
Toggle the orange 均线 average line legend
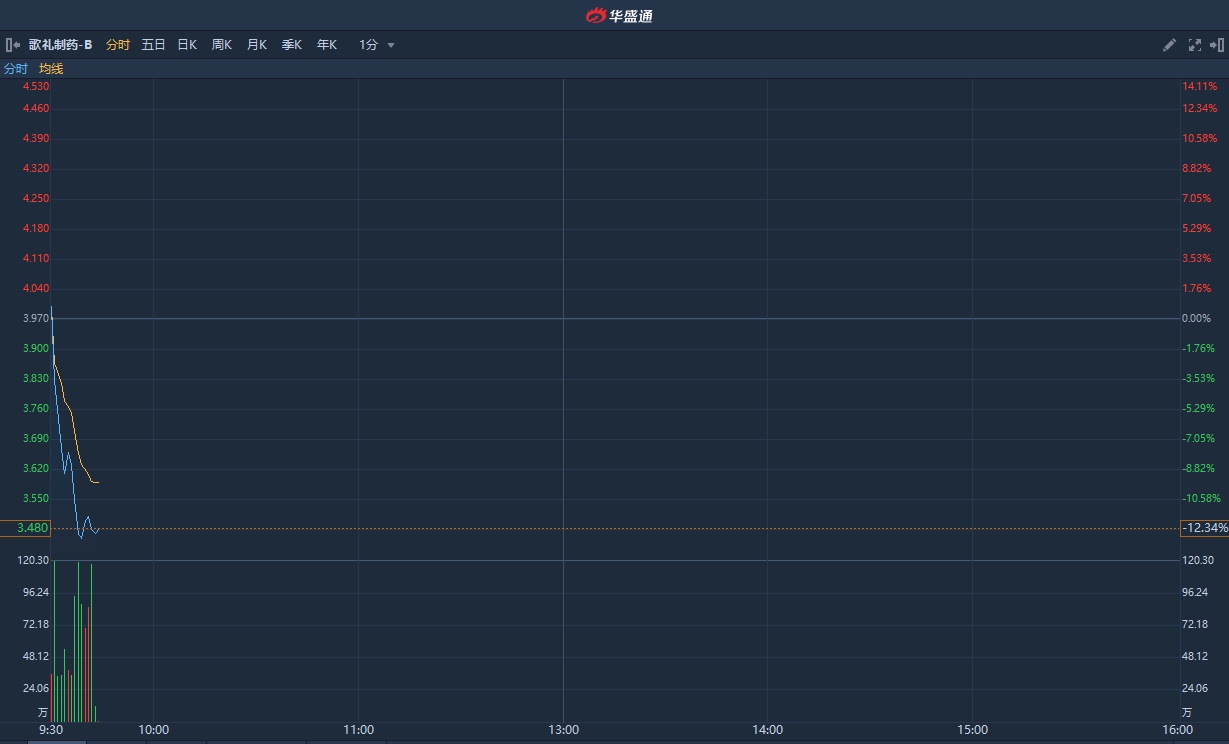coord(51,69)
